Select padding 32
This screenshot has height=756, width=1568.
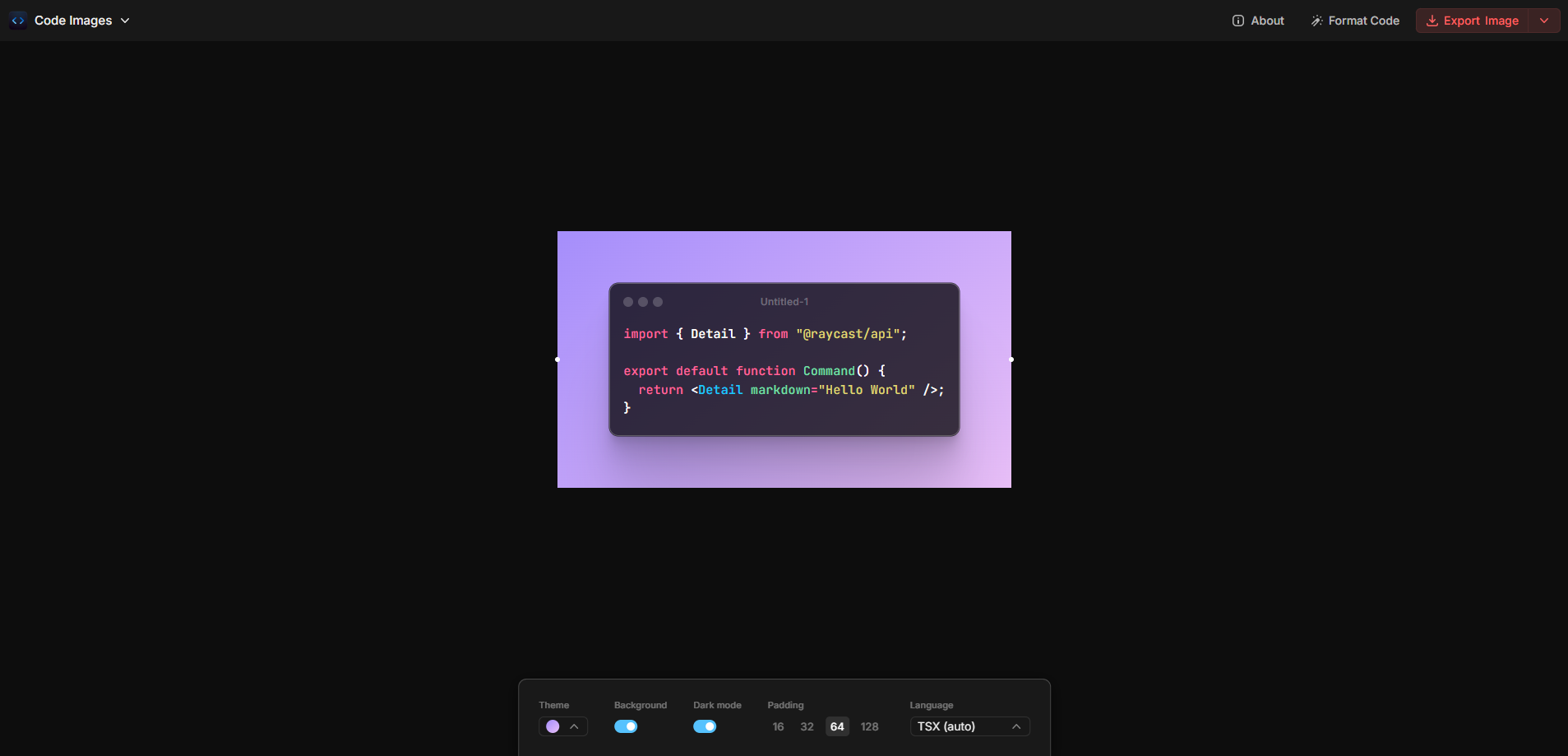(807, 726)
